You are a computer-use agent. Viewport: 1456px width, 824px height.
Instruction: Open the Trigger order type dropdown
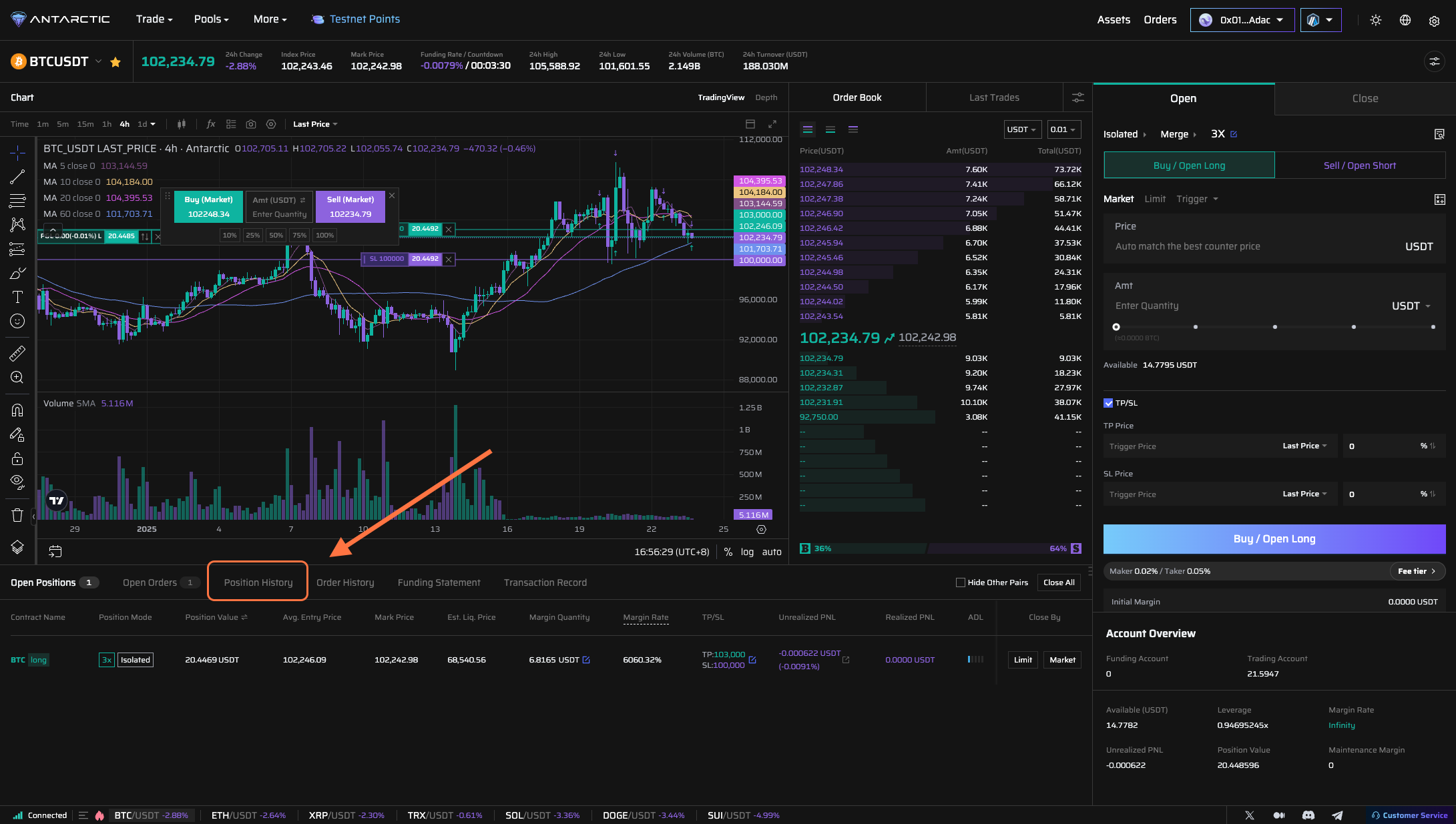coord(1197,199)
